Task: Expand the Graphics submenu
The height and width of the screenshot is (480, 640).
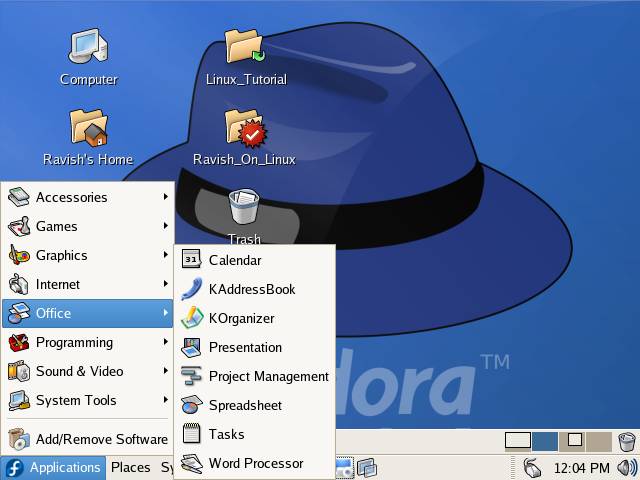Action: point(88,255)
